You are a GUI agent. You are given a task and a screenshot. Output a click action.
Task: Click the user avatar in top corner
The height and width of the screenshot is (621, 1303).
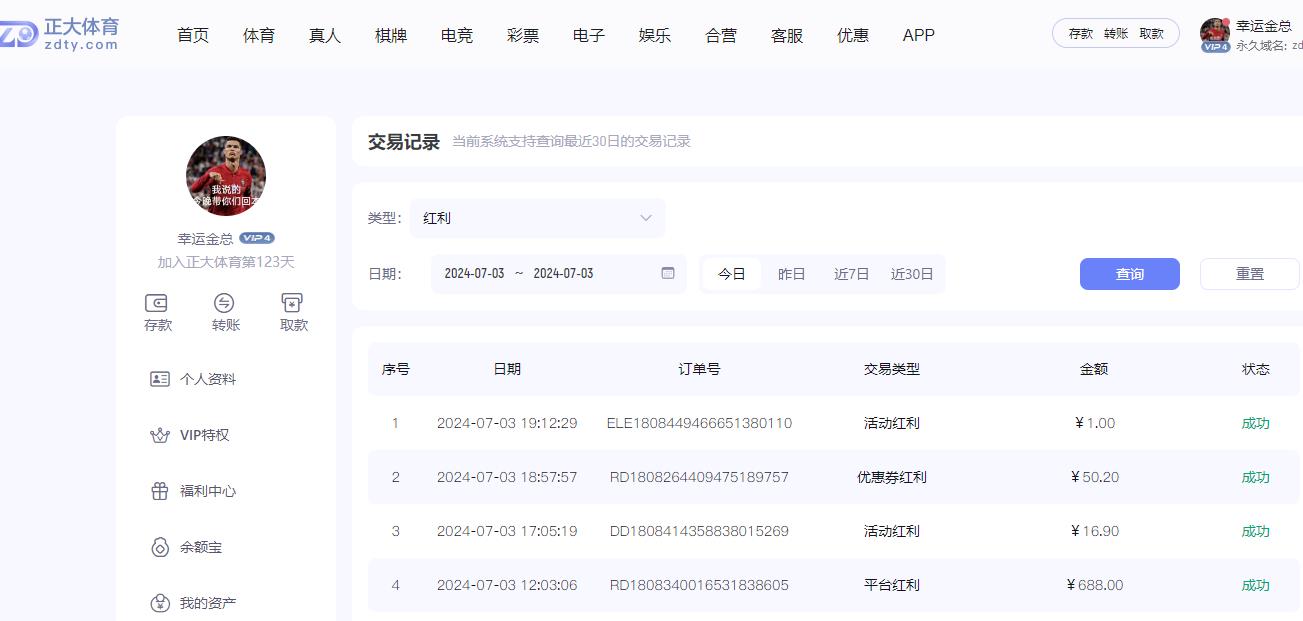[1213, 33]
